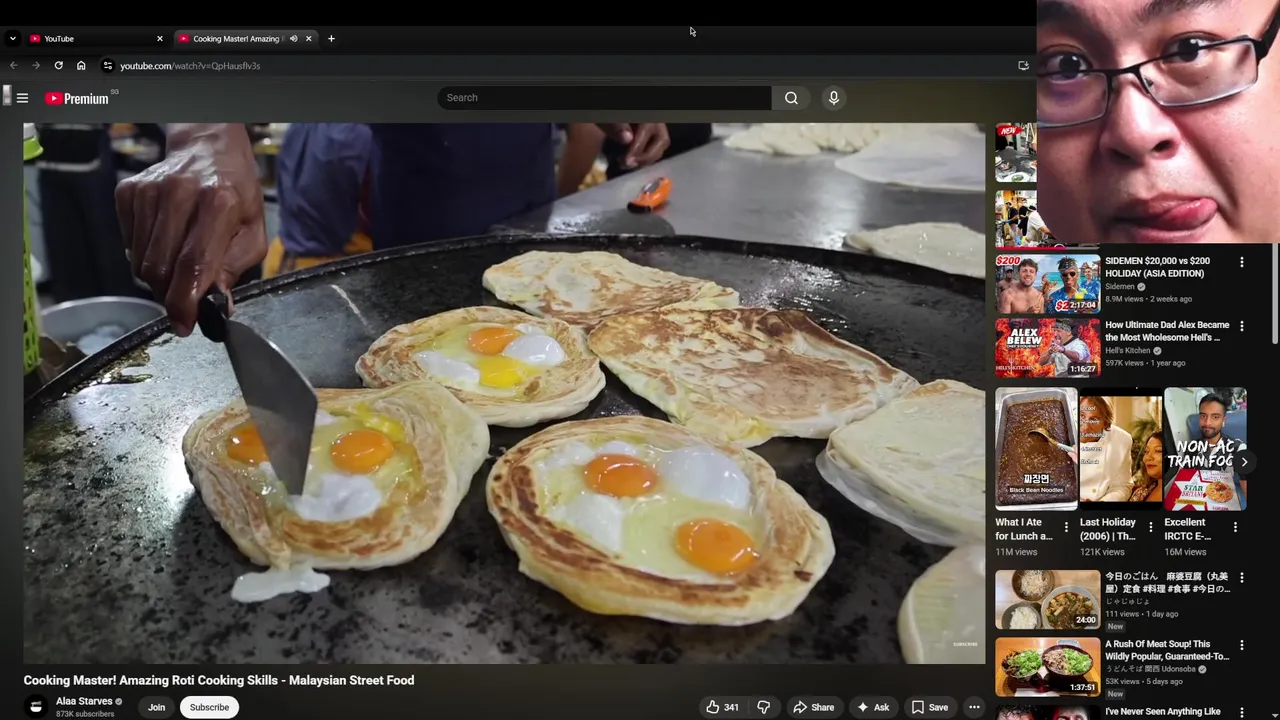Expand the tab search dropdown arrow
This screenshot has height=720, width=1280.
point(12,39)
